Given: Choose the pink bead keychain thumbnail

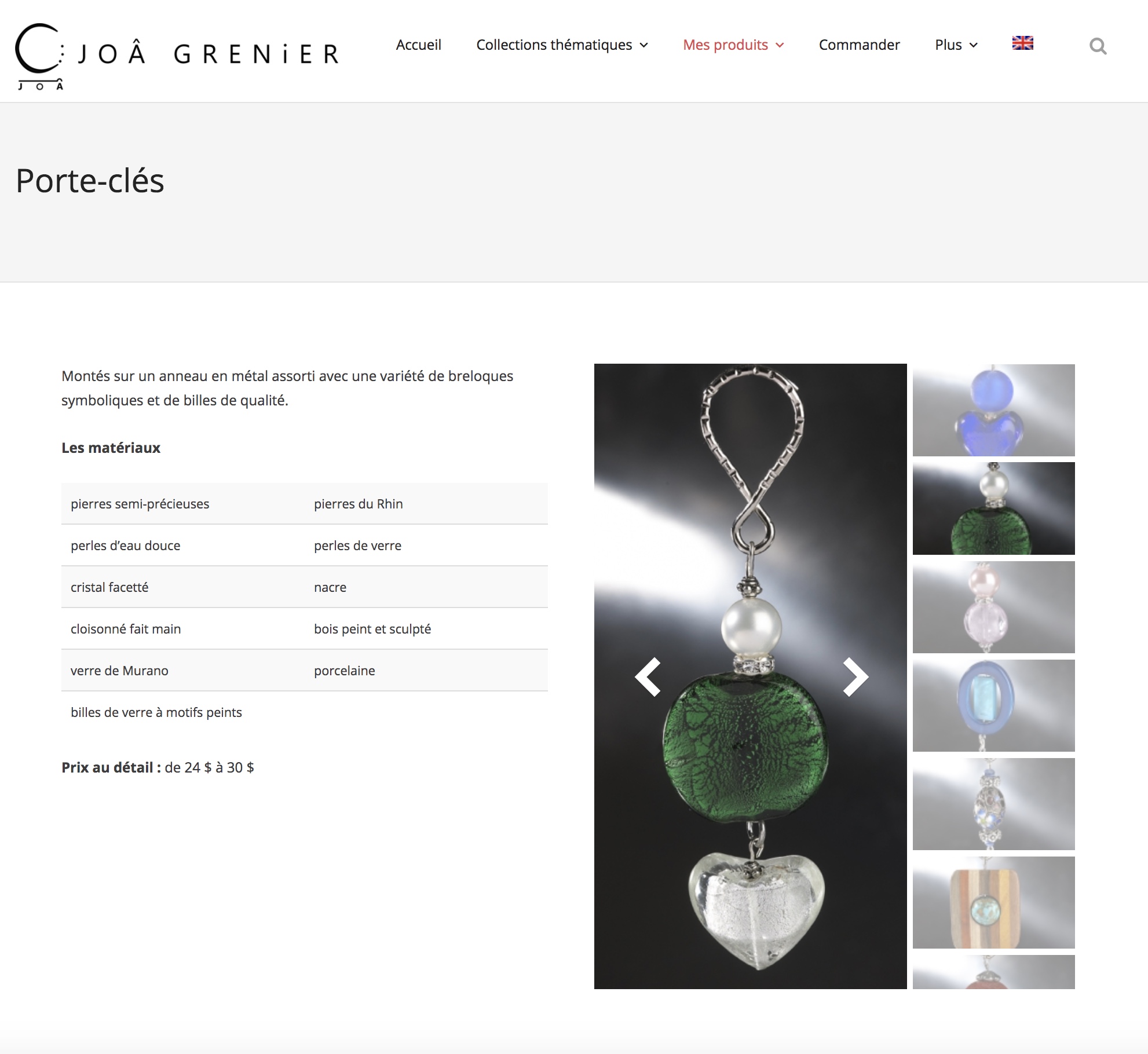Looking at the screenshot, I should 993,607.
